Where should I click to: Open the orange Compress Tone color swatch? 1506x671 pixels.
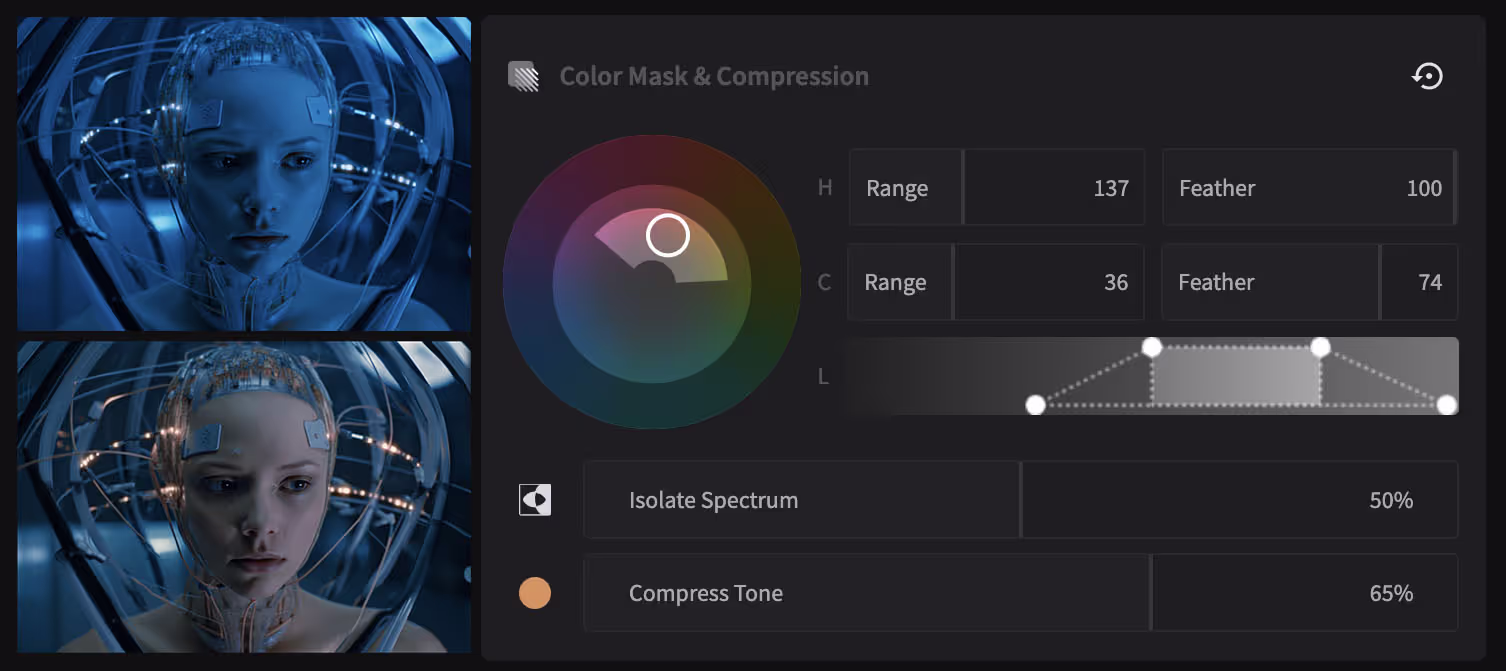(535, 593)
